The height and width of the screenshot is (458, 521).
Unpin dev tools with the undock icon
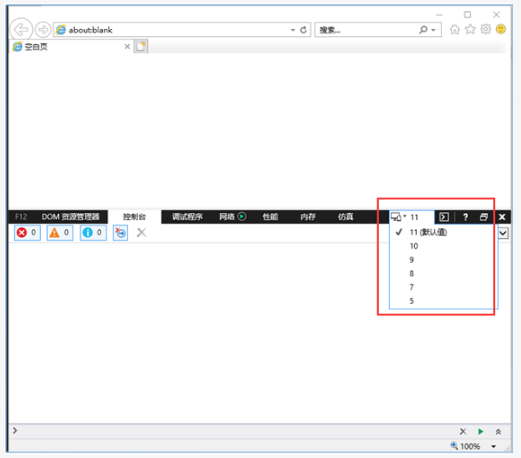point(484,217)
